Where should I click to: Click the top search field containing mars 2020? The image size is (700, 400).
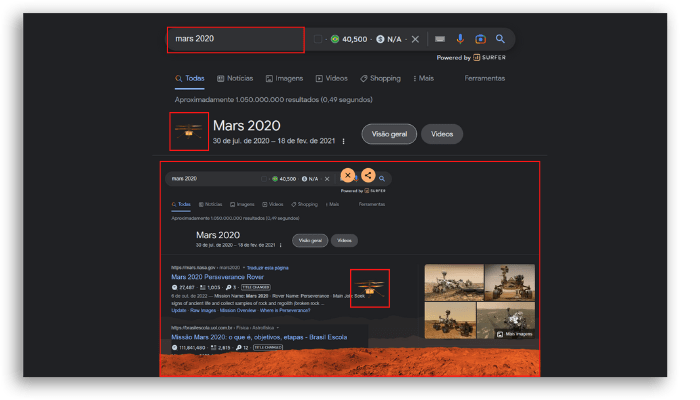pyautogui.click(x=236, y=39)
